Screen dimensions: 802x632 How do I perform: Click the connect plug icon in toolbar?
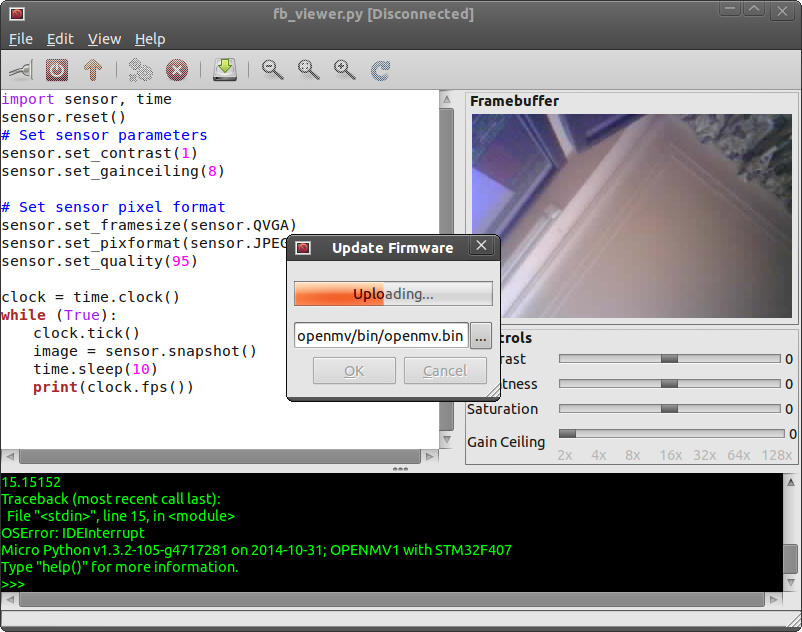pos(21,70)
